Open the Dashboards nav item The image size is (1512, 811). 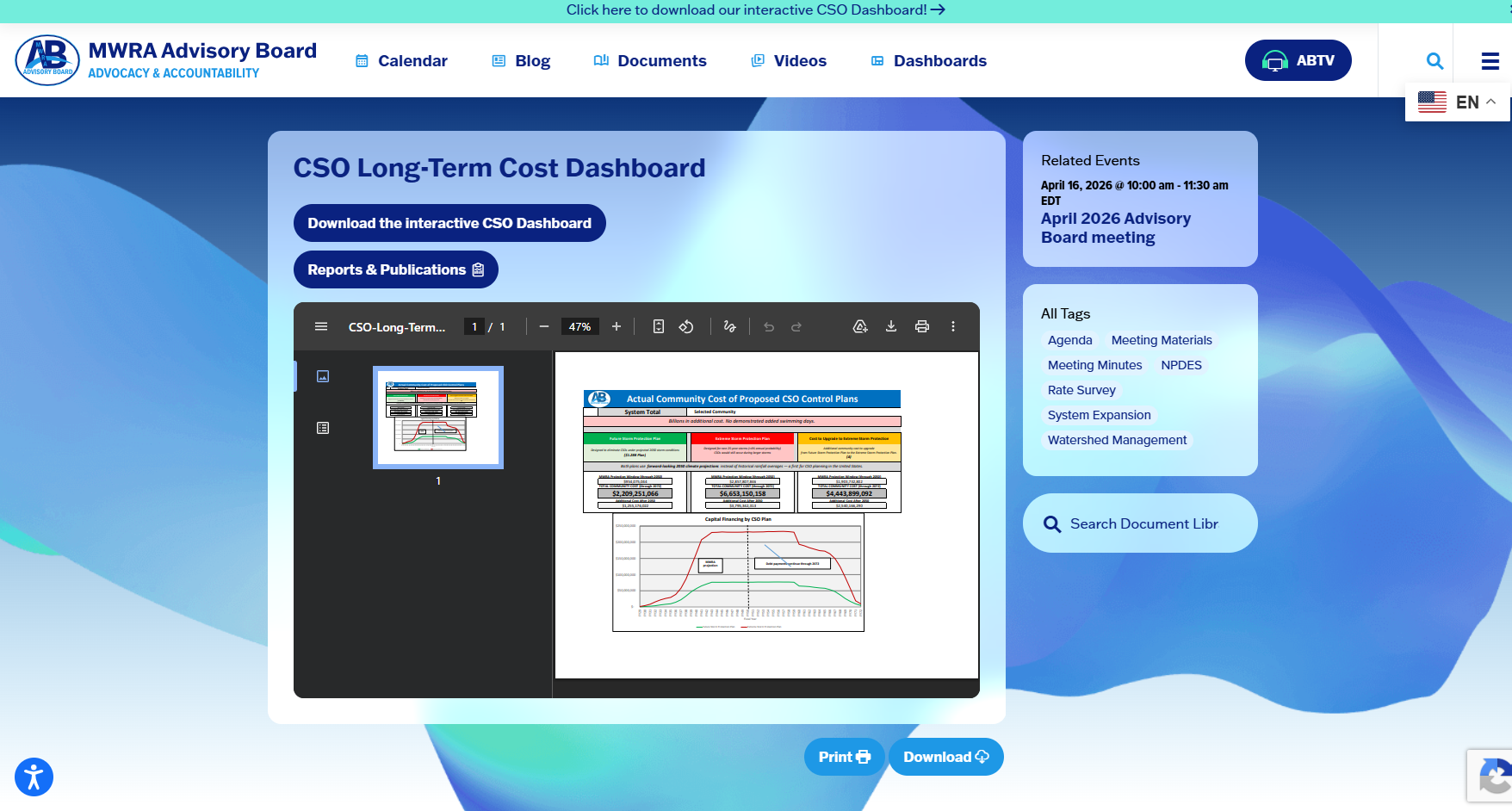tap(929, 60)
